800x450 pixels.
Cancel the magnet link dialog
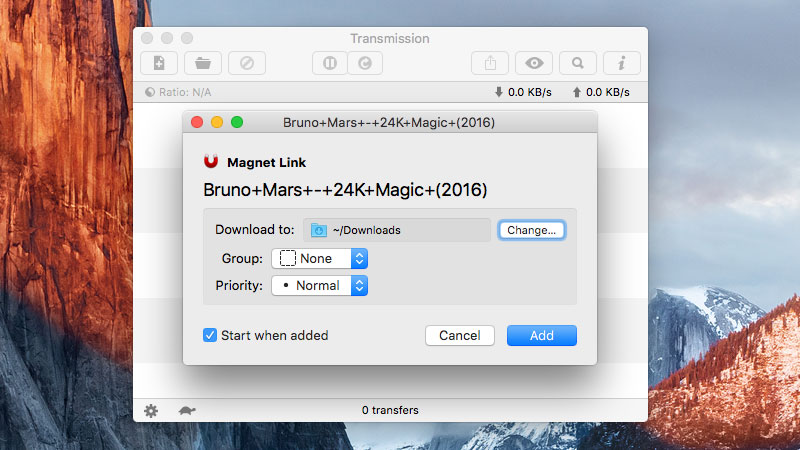click(460, 335)
